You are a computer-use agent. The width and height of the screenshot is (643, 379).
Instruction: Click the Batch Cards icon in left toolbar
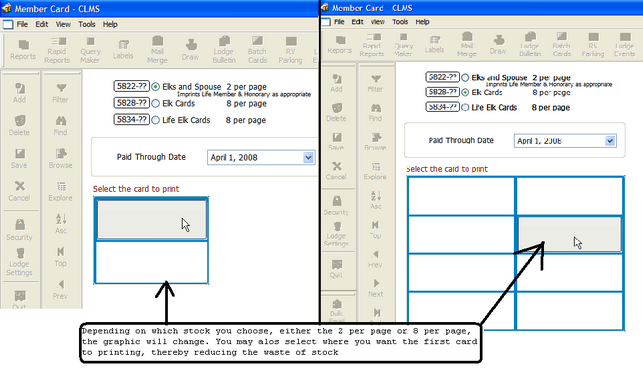click(x=257, y=50)
